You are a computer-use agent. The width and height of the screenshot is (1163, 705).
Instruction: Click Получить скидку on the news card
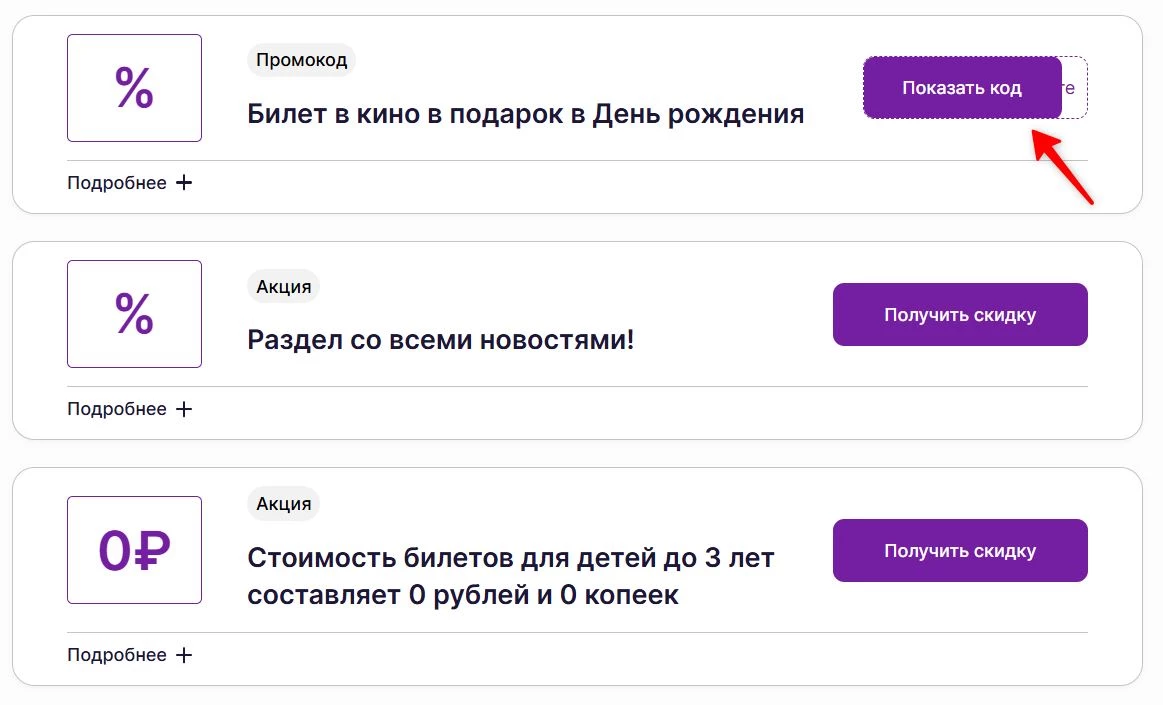coord(959,314)
